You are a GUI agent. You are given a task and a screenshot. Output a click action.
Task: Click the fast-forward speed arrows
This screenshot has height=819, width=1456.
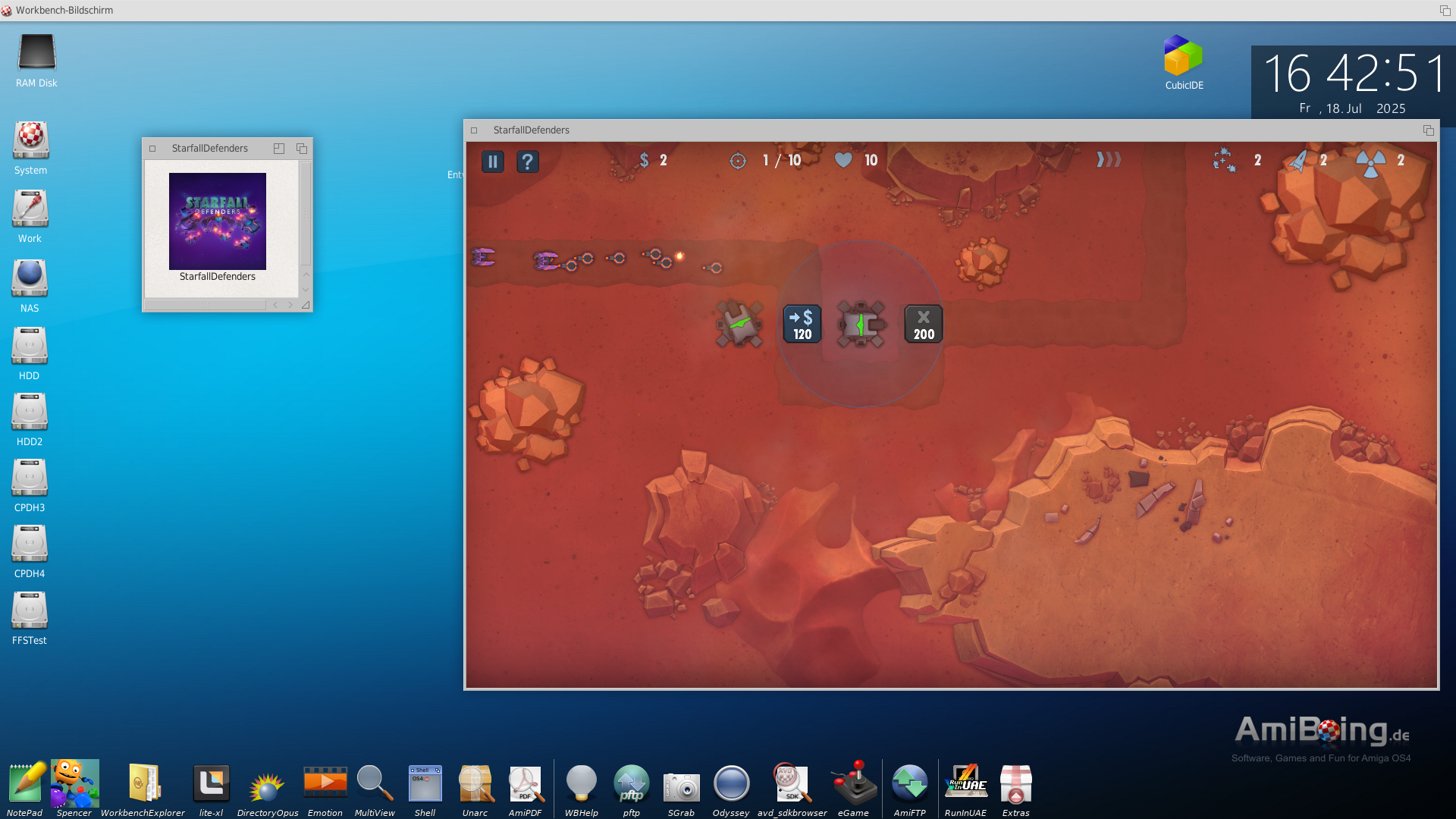(x=1109, y=159)
